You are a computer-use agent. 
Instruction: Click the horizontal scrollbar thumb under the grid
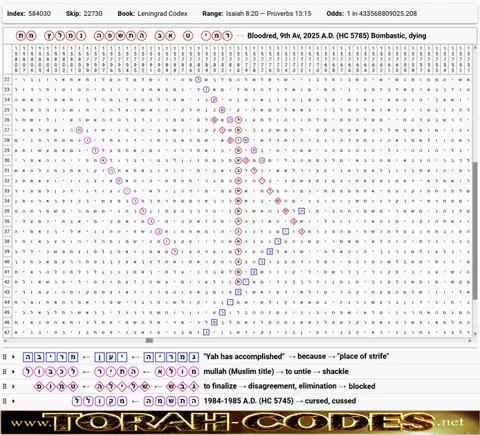tap(149, 340)
